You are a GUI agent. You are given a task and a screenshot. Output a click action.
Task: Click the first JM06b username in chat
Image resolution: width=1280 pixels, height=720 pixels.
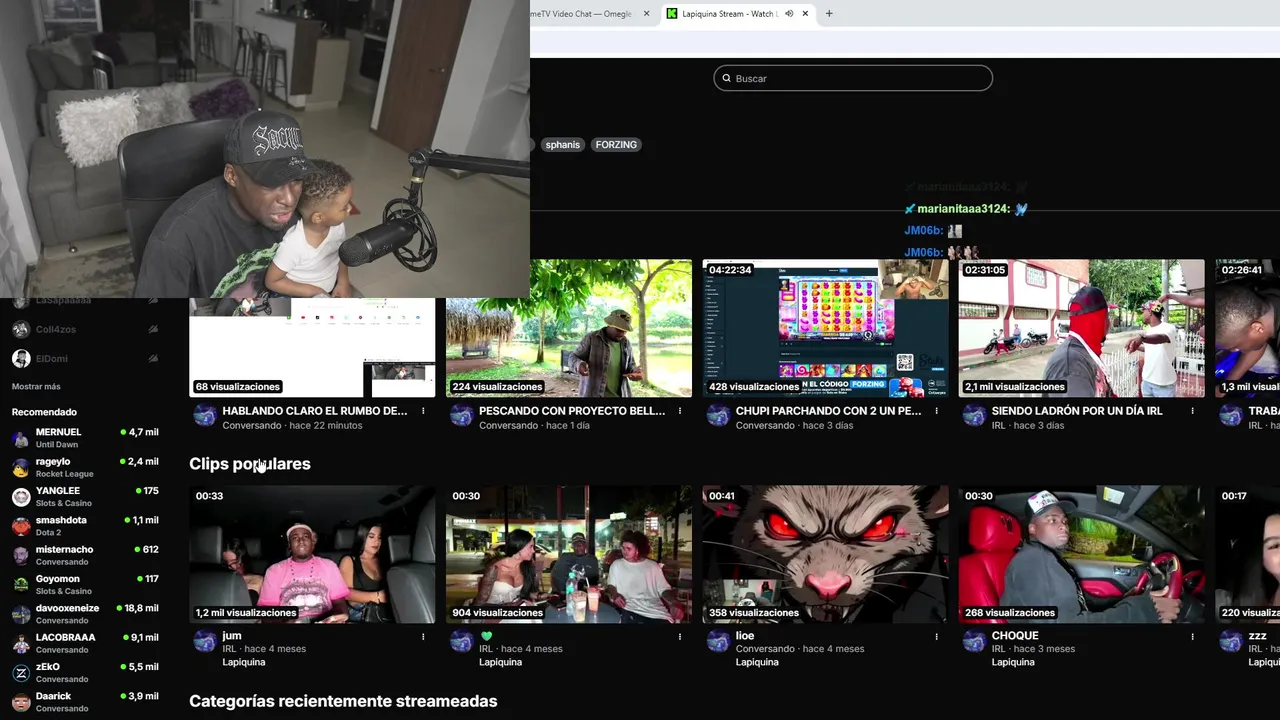tap(923, 231)
